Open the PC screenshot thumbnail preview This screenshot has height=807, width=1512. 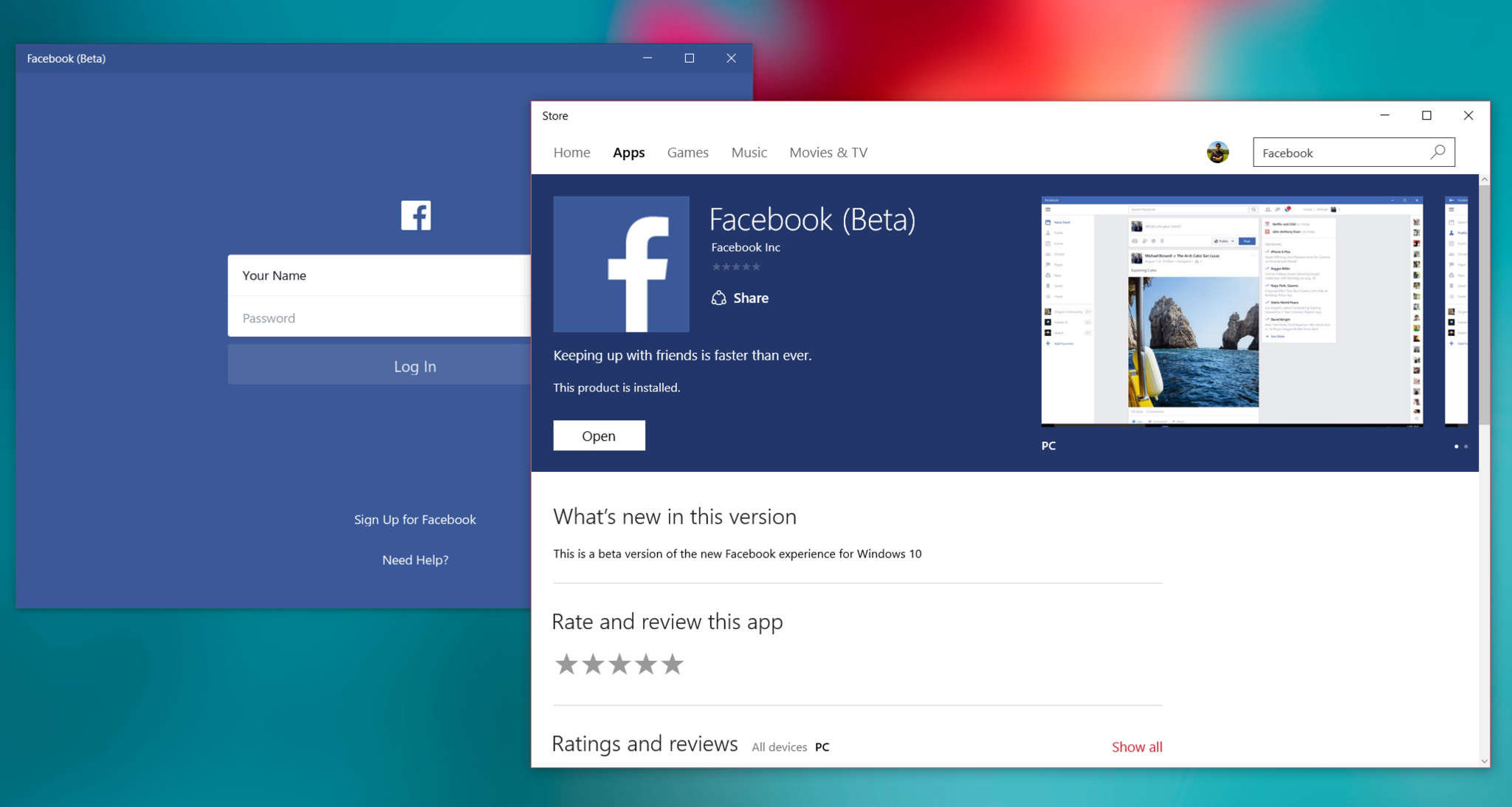pos(1231,311)
